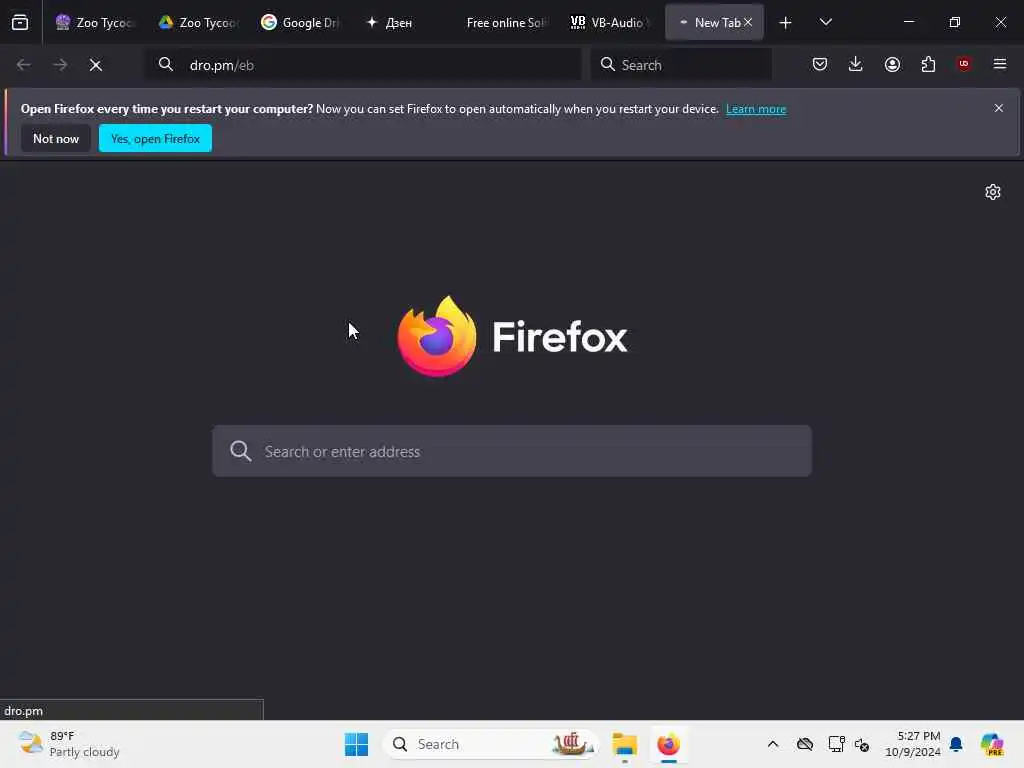Click Yes, open Firefox button
The width and height of the screenshot is (1024, 768).
coord(155,138)
